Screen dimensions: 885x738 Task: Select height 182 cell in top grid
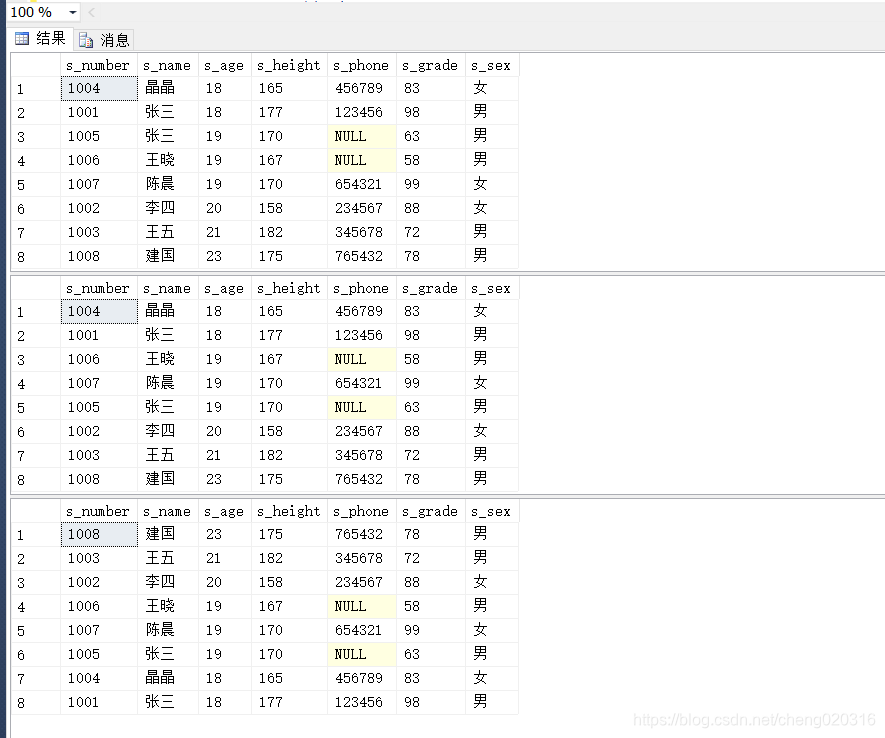(x=290, y=232)
